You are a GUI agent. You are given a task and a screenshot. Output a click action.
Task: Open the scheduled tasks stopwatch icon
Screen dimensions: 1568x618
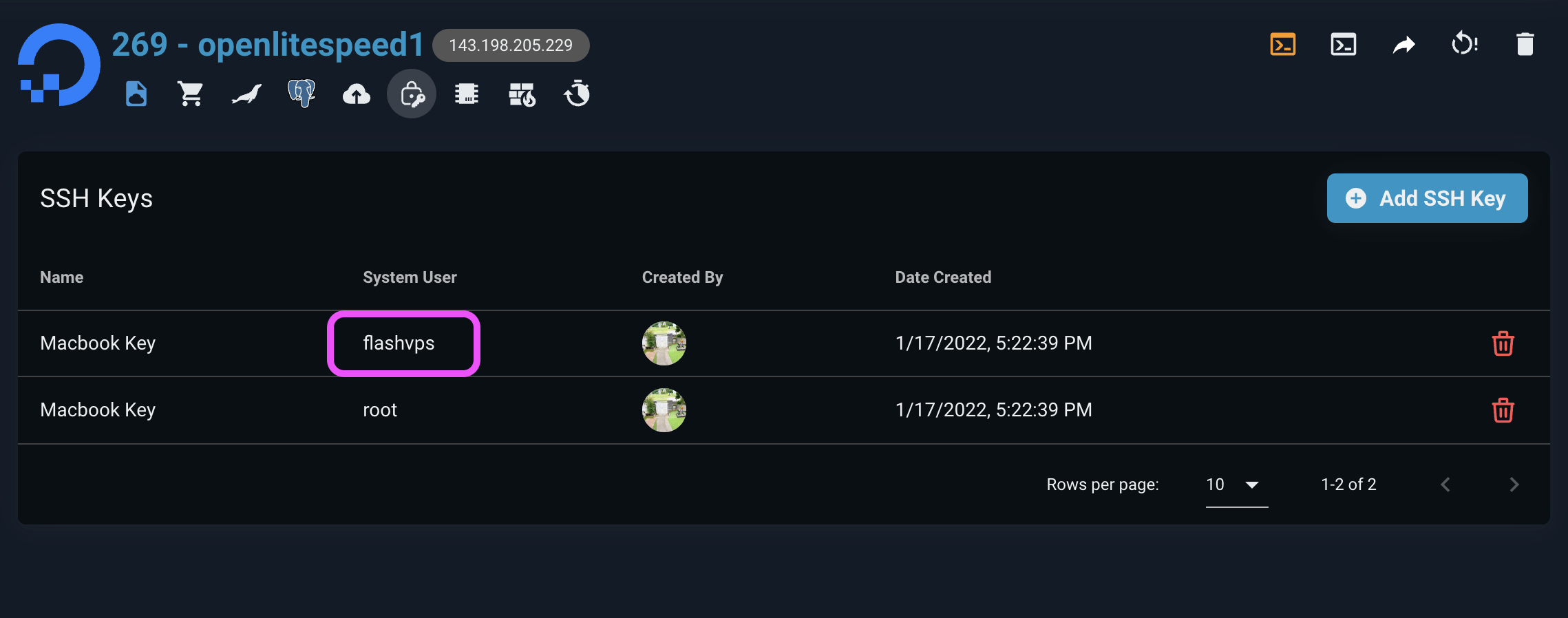tap(577, 94)
